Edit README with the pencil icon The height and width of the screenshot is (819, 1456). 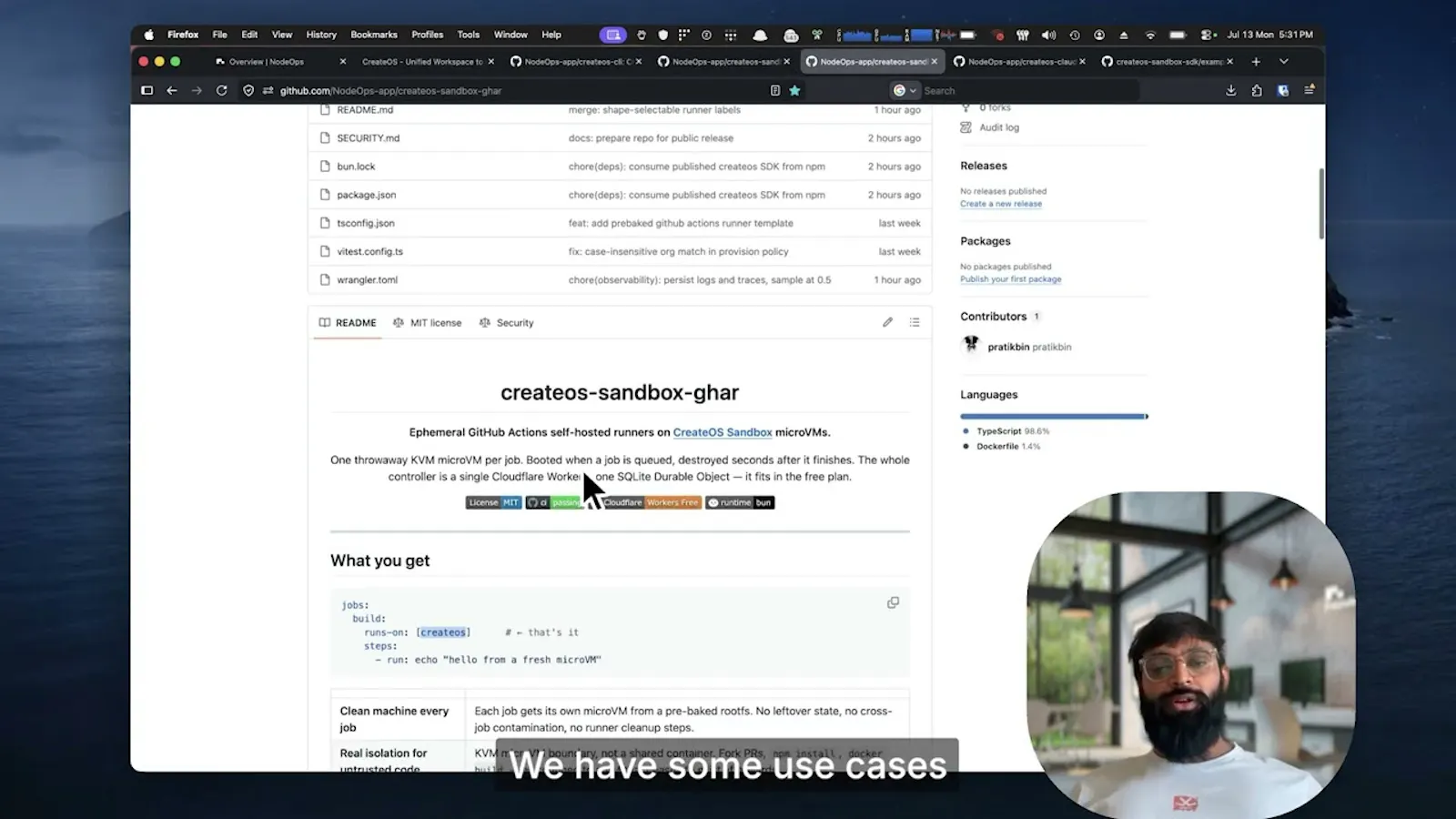click(x=887, y=322)
